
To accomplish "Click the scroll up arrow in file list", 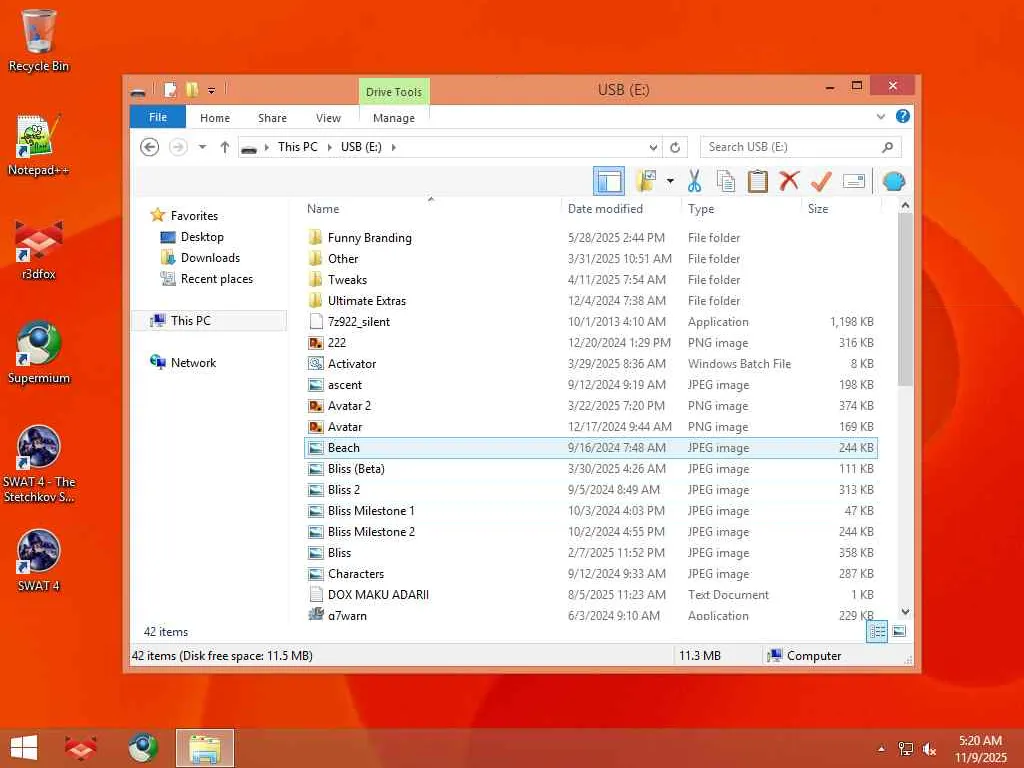I will click(905, 206).
